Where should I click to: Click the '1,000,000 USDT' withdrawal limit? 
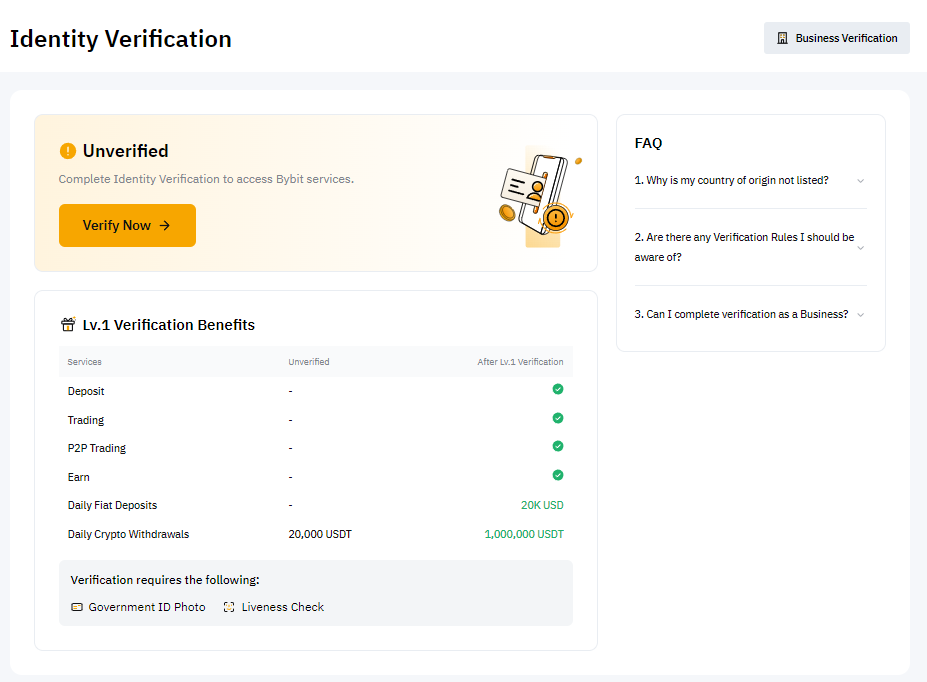click(x=524, y=534)
